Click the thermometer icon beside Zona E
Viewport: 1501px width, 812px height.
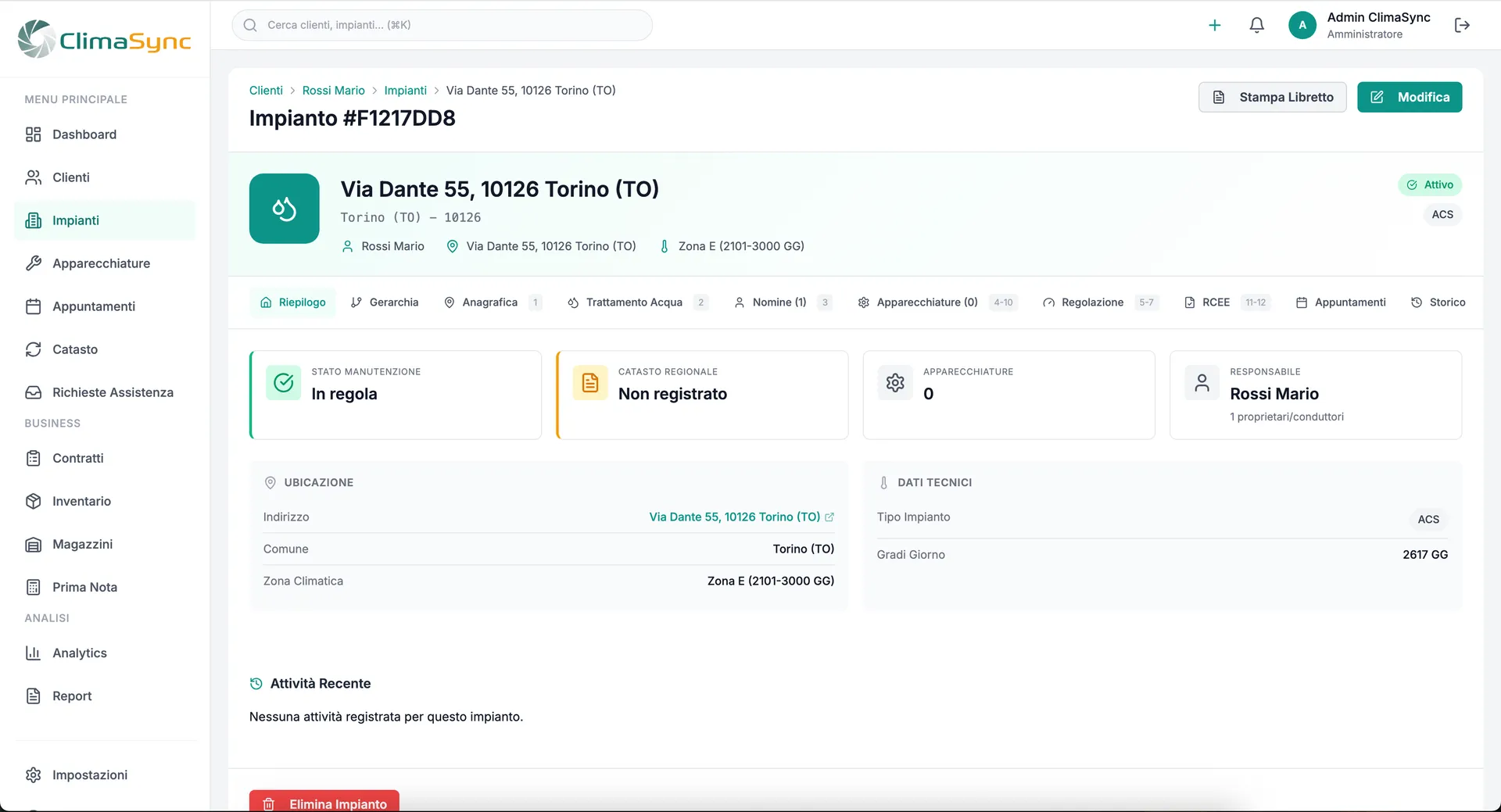click(x=664, y=246)
